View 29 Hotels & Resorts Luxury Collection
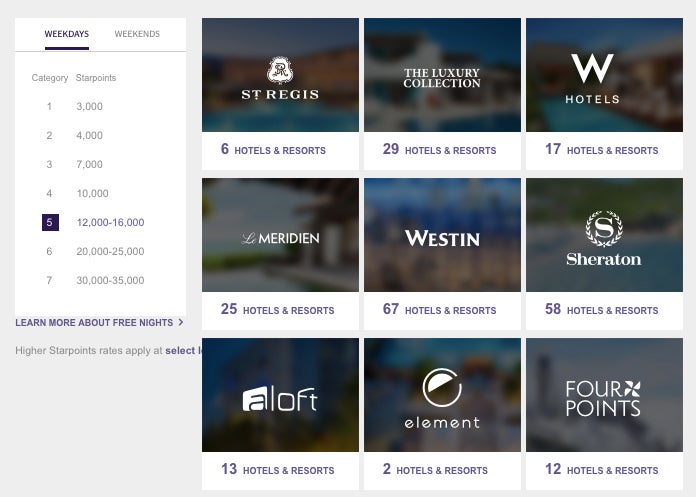The image size is (696, 497). [x=439, y=149]
